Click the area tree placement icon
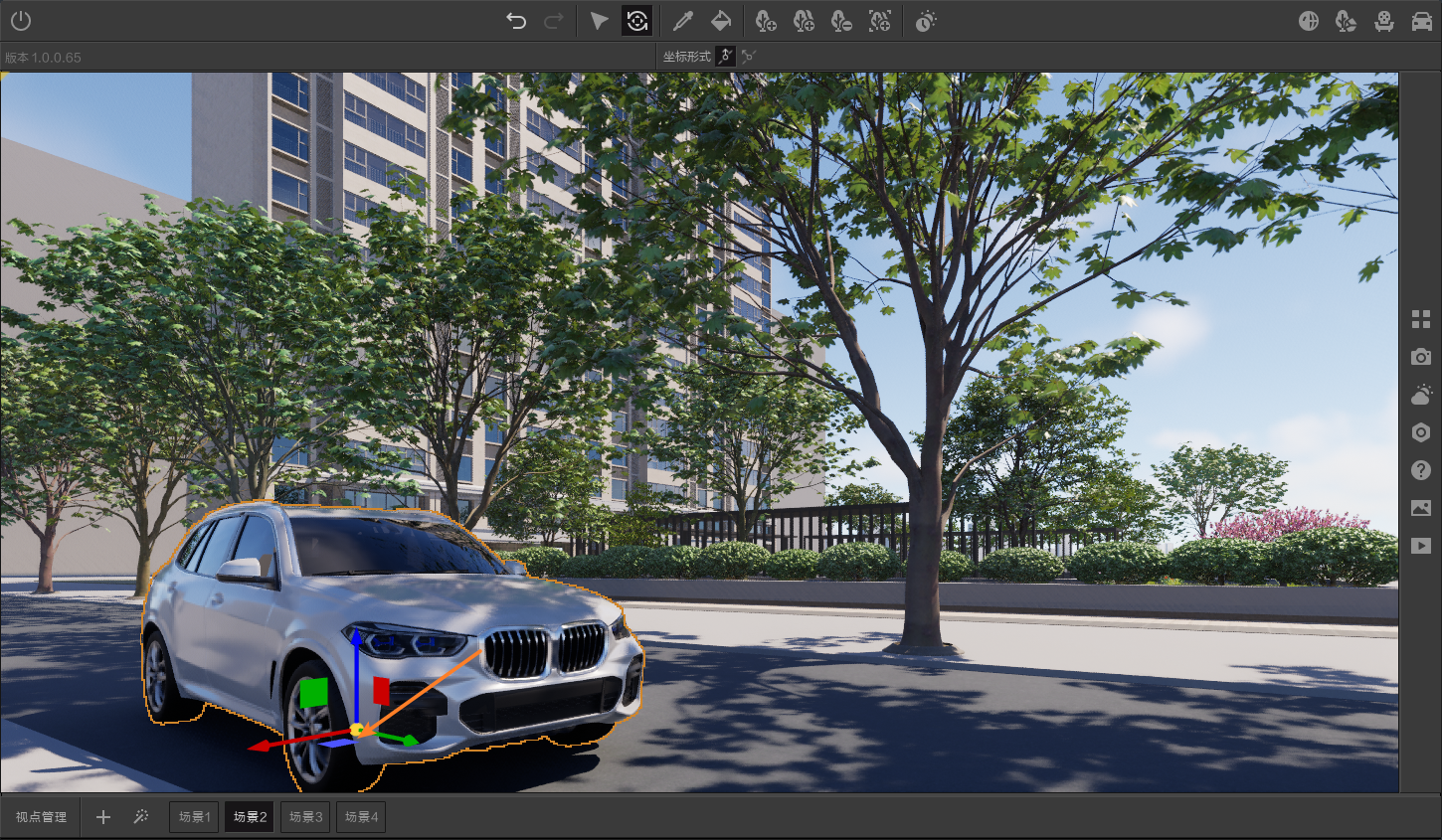Viewport: 1442px width, 840px height. (880, 21)
